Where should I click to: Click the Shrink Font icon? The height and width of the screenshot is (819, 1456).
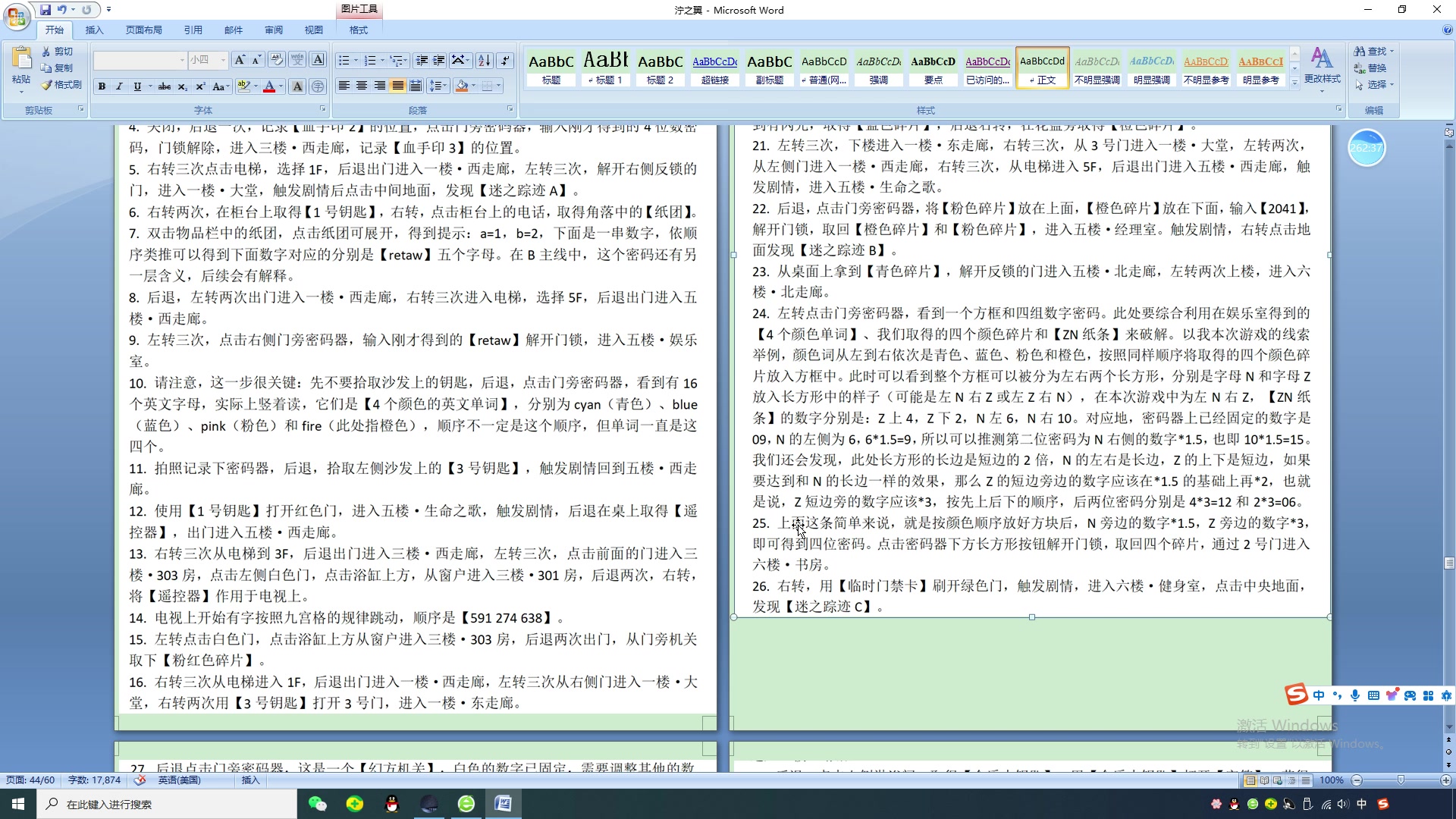tap(256, 60)
